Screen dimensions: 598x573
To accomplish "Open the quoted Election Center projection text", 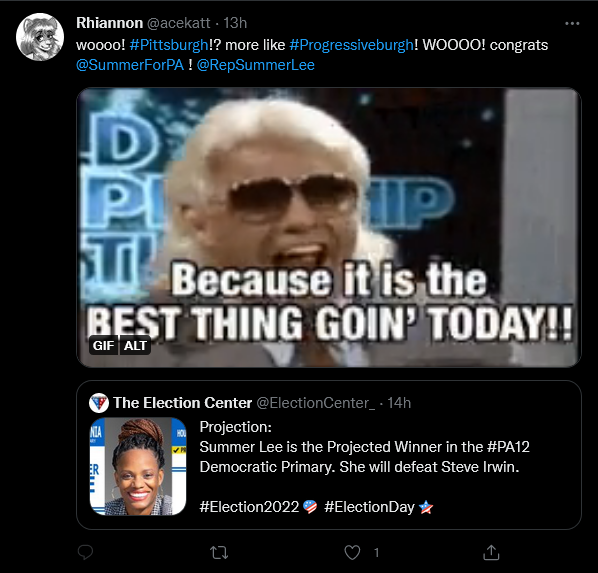I will point(364,467).
